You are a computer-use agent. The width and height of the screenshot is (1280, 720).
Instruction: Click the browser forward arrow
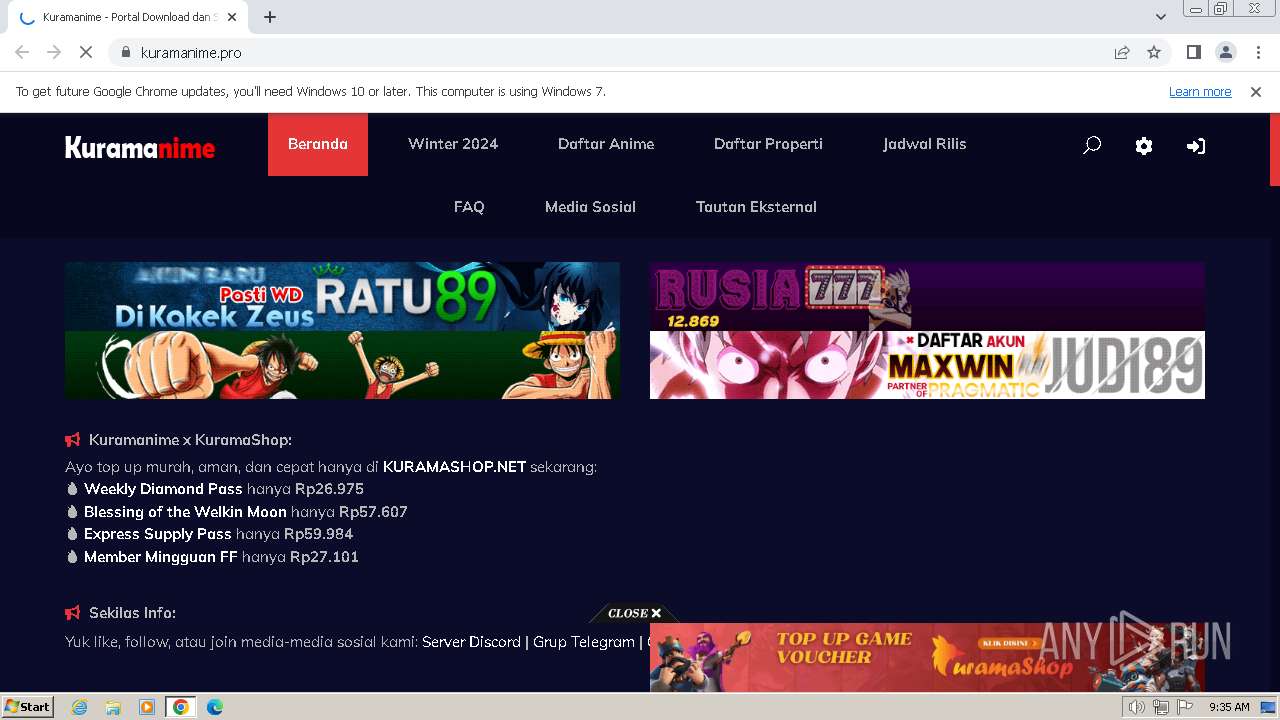click(x=54, y=52)
